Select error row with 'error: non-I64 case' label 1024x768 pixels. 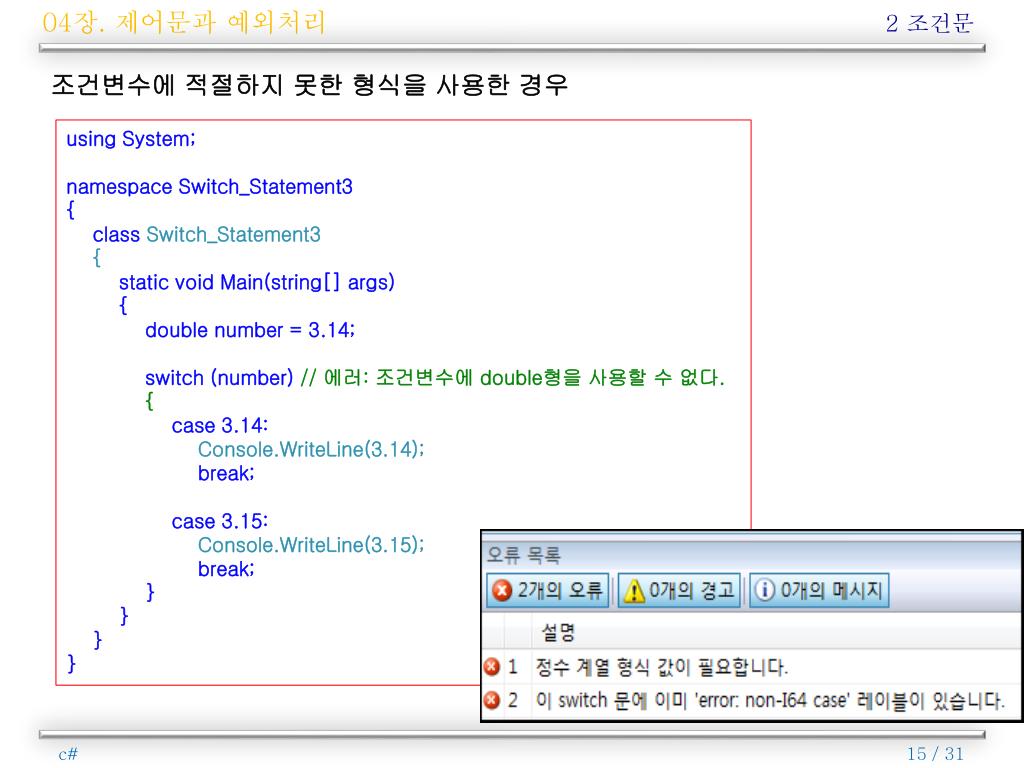(752, 700)
